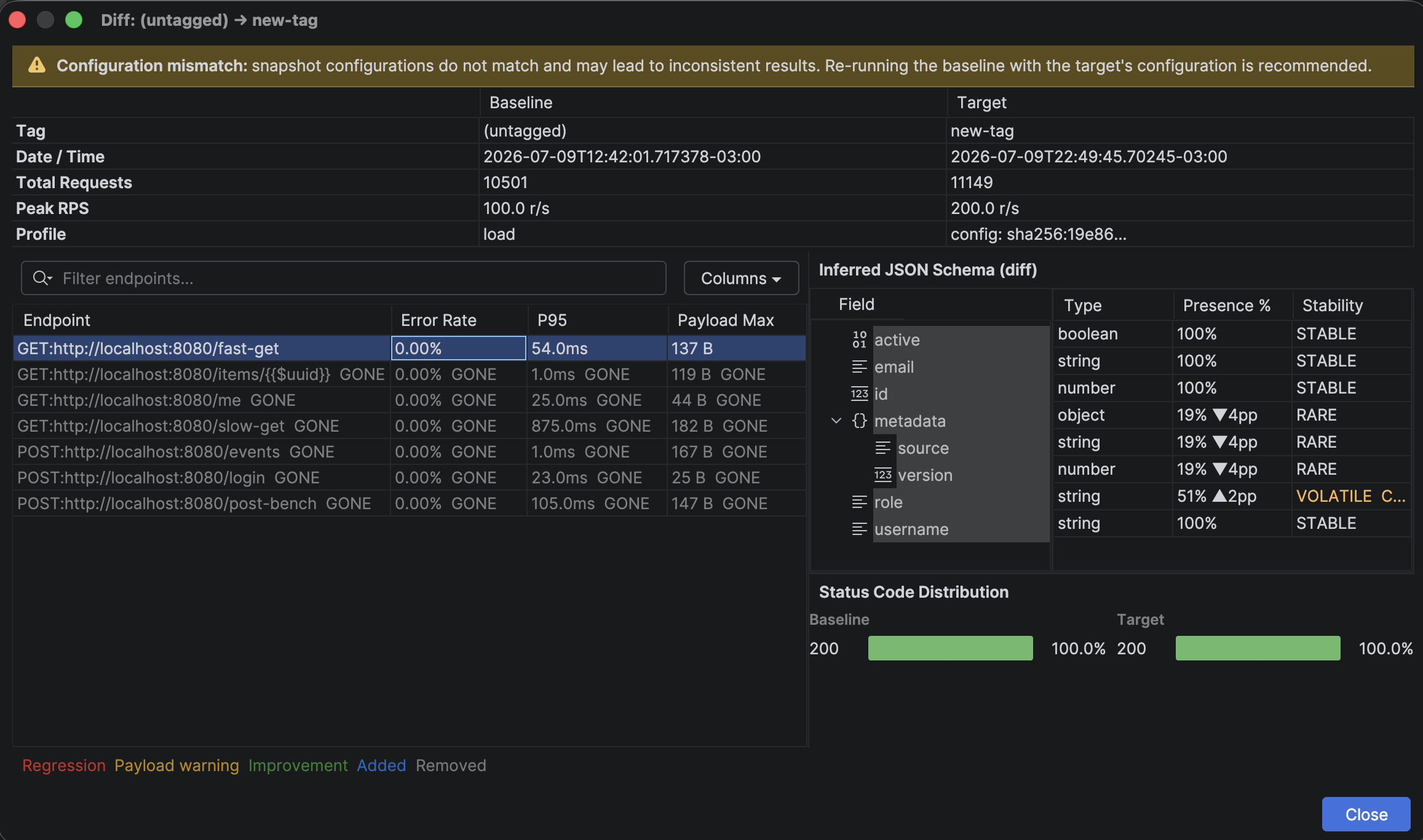This screenshot has height=840, width=1423.
Task: Click the Payload warning legend label
Action: pos(176,765)
